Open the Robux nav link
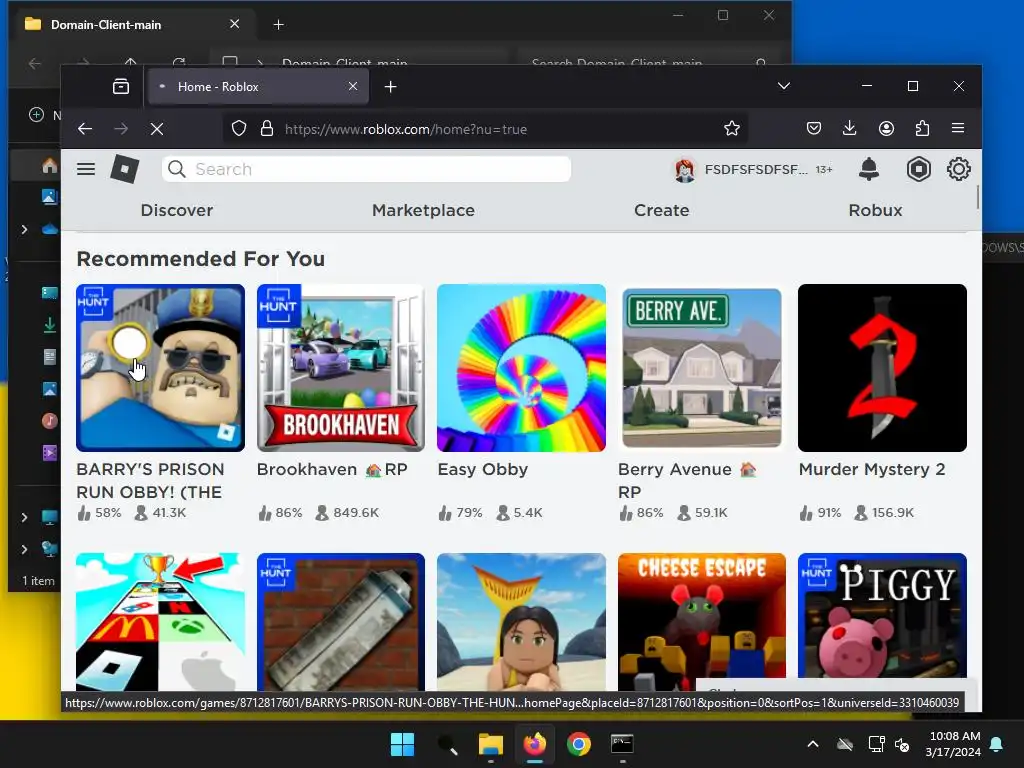The height and width of the screenshot is (768, 1024). point(875,210)
